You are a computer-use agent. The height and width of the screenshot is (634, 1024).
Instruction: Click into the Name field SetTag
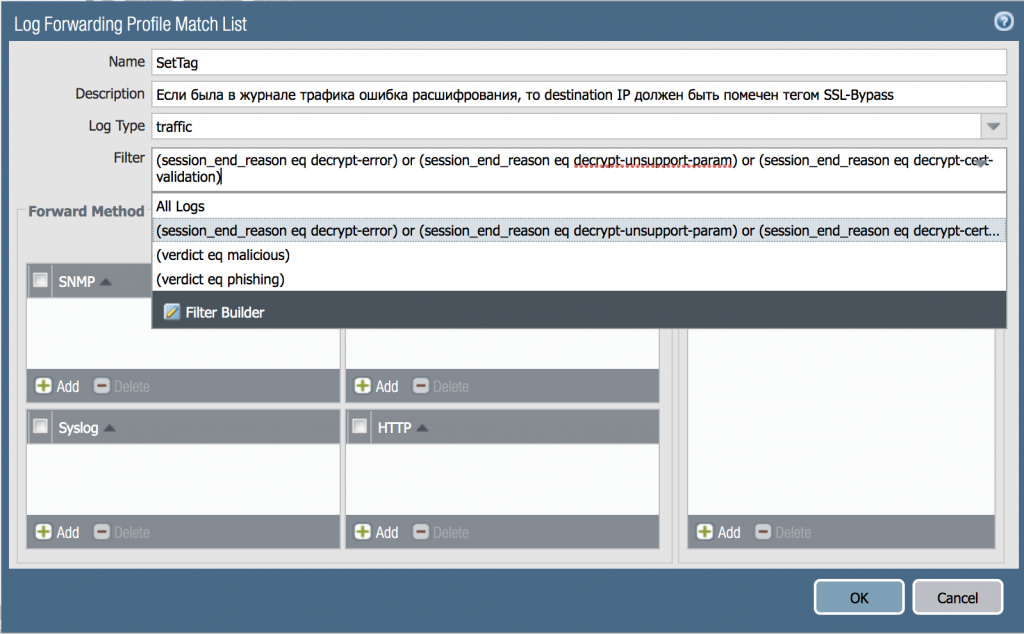579,63
